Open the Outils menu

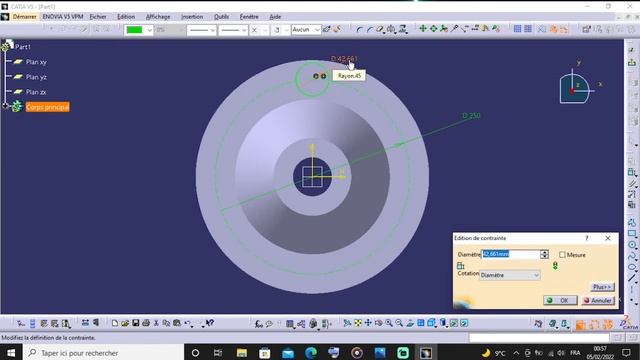(x=222, y=17)
